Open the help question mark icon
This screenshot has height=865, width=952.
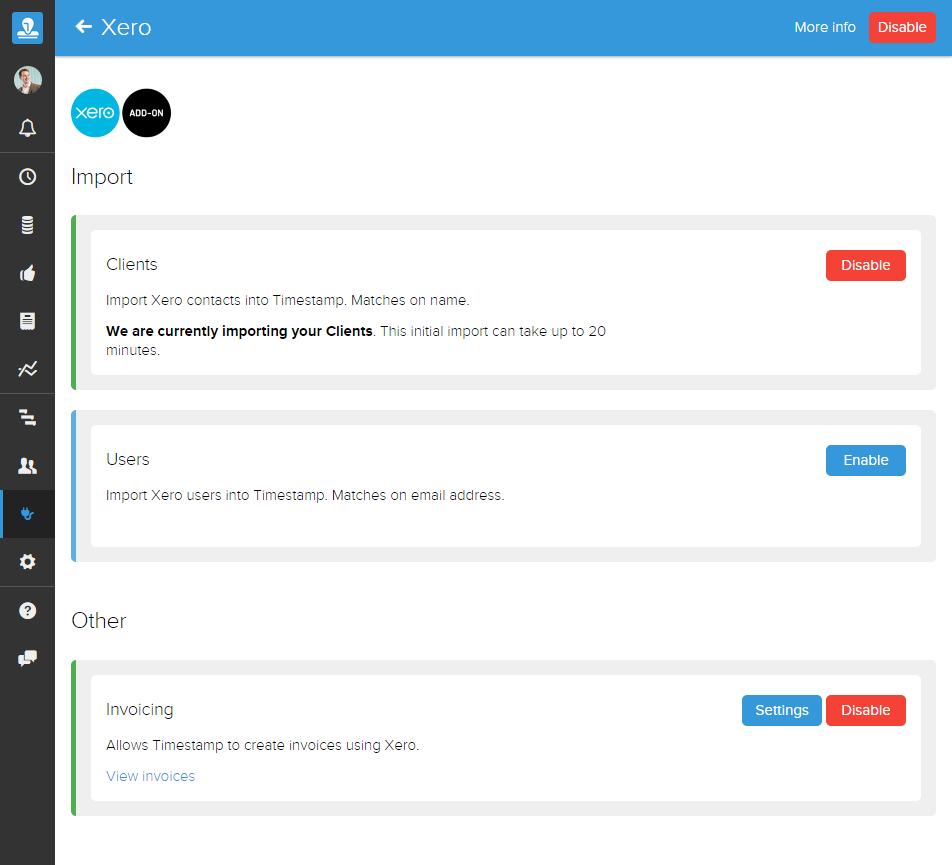27,611
